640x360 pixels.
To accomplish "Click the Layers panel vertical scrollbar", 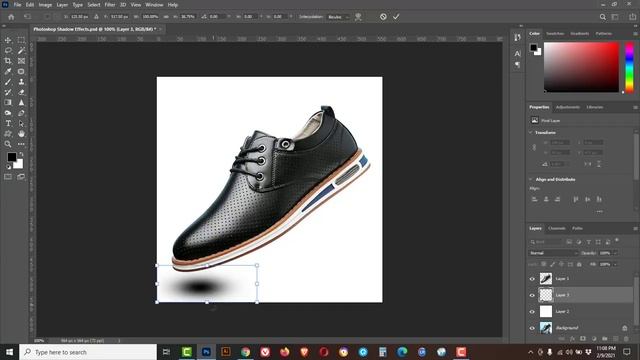I will coord(636,302).
